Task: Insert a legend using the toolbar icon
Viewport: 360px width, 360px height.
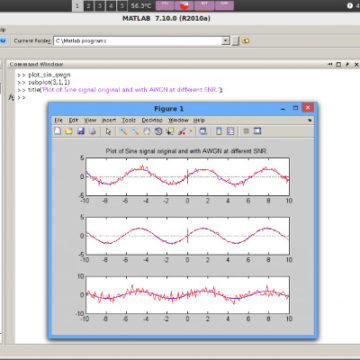Action: click(x=230, y=131)
